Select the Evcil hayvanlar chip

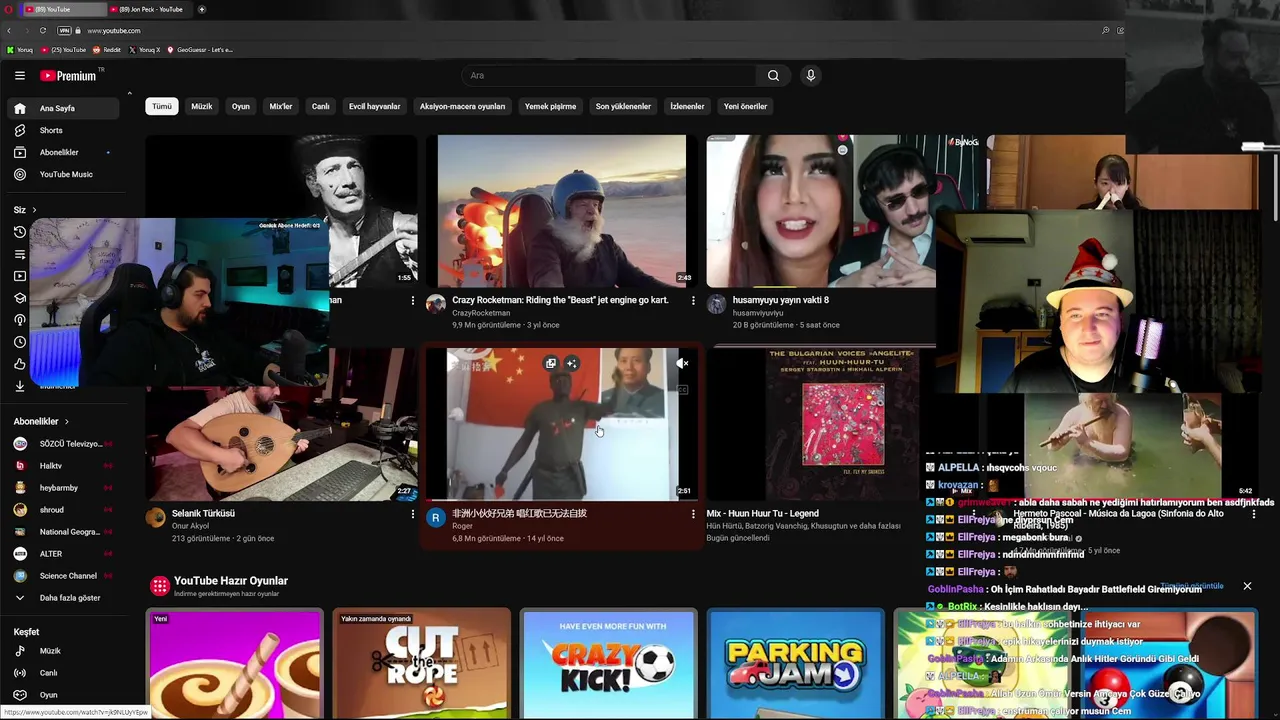374,106
